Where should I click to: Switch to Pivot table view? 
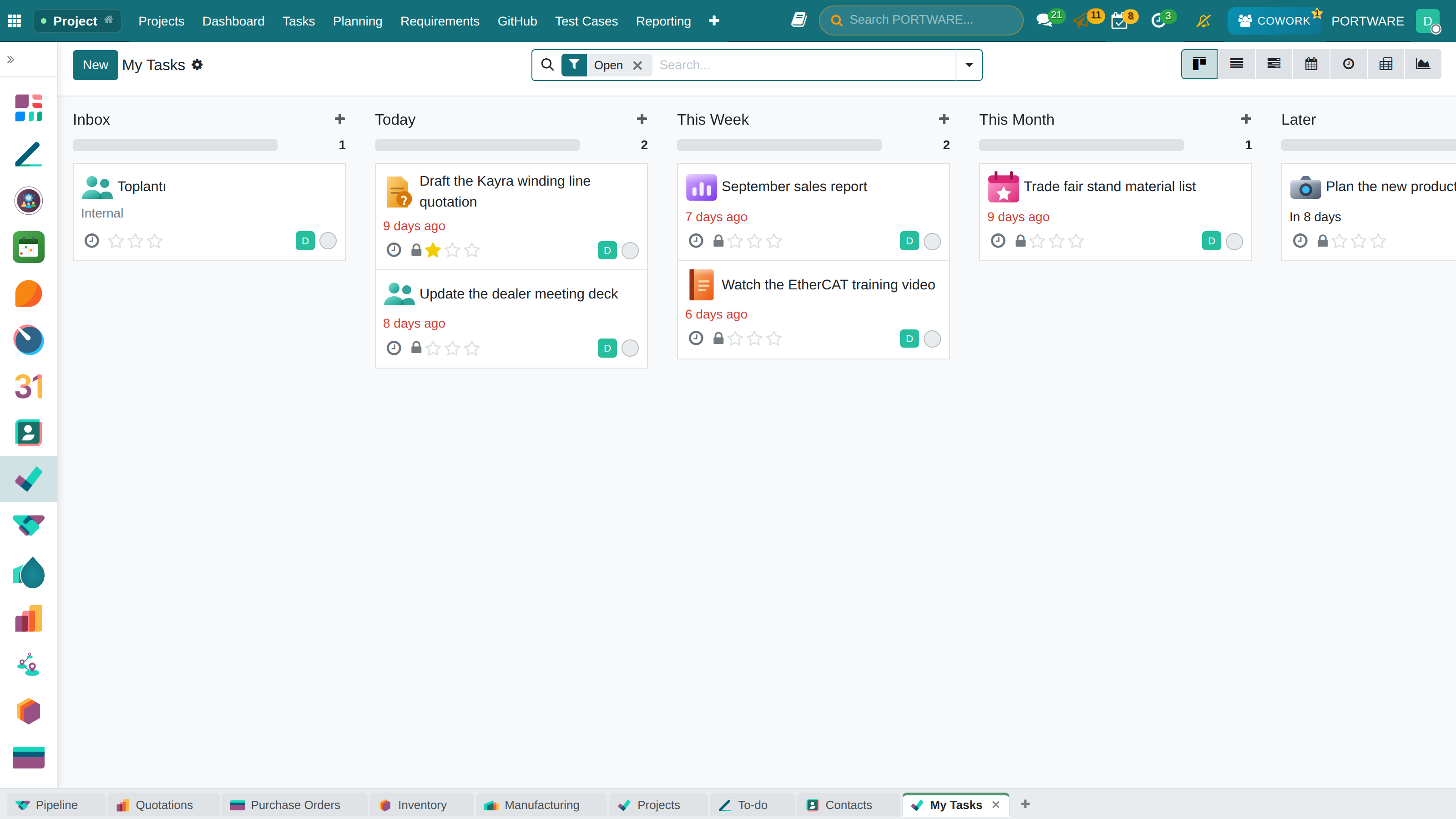click(x=1386, y=64)
